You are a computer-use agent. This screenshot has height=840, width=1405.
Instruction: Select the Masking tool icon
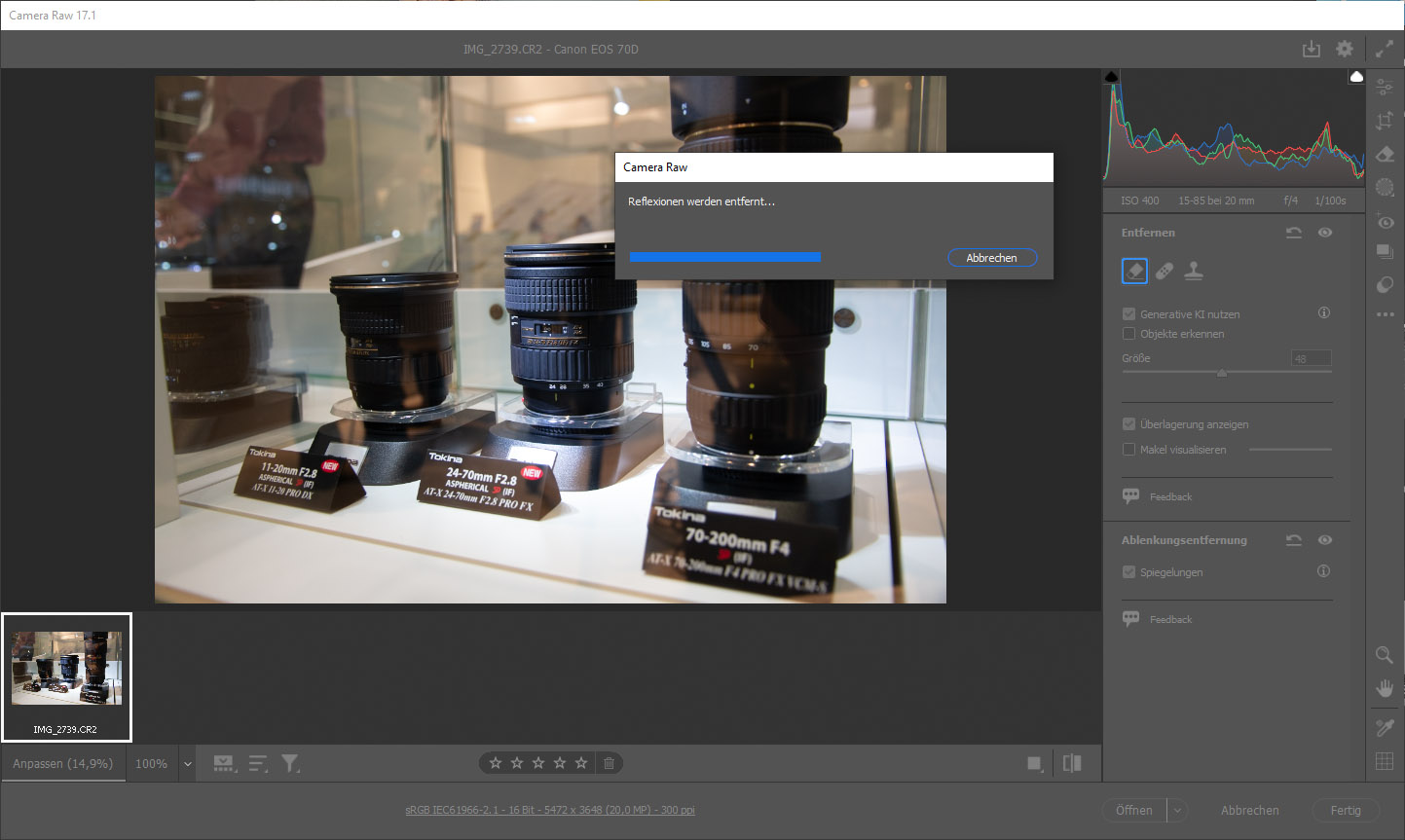1384,187
